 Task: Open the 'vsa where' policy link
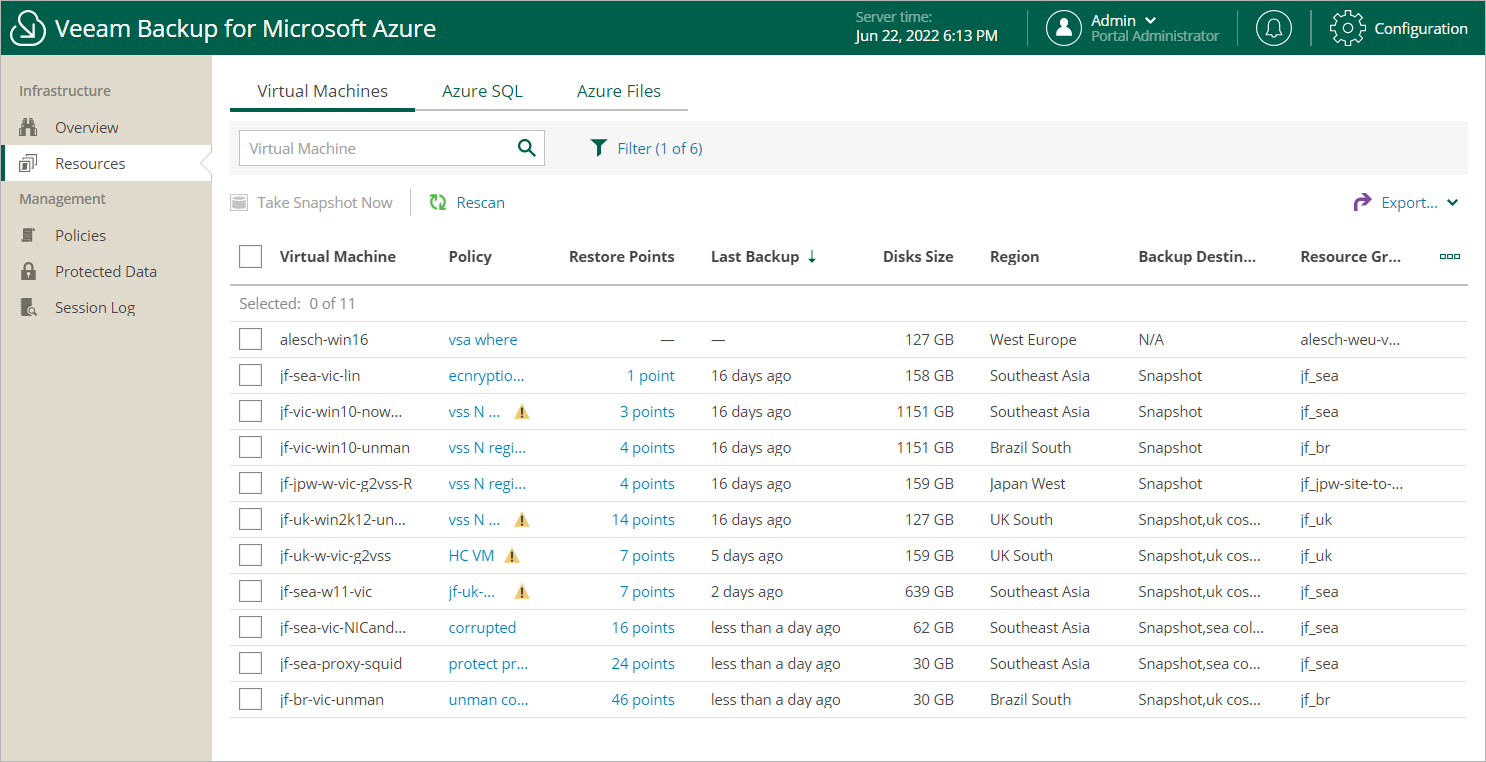pyautogui.click(x=483, y=339)
